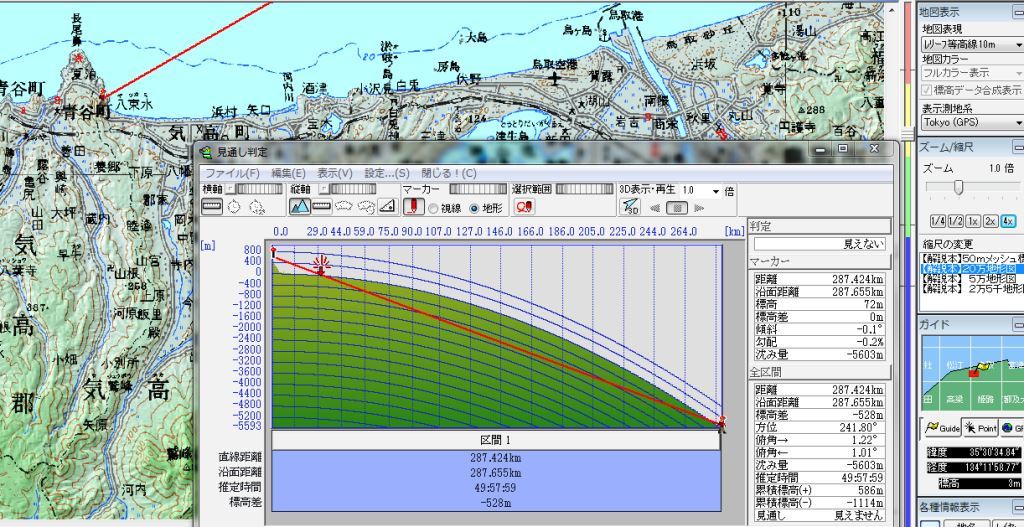
Task: Set zoom to 4x
Action: (x=1008, y=221)
